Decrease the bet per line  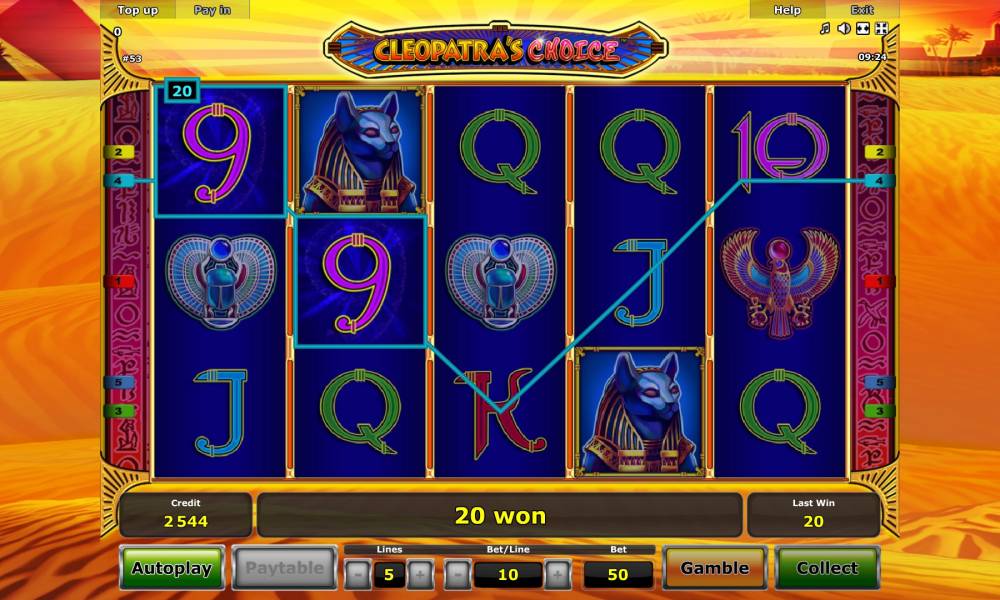click(457, 574)
